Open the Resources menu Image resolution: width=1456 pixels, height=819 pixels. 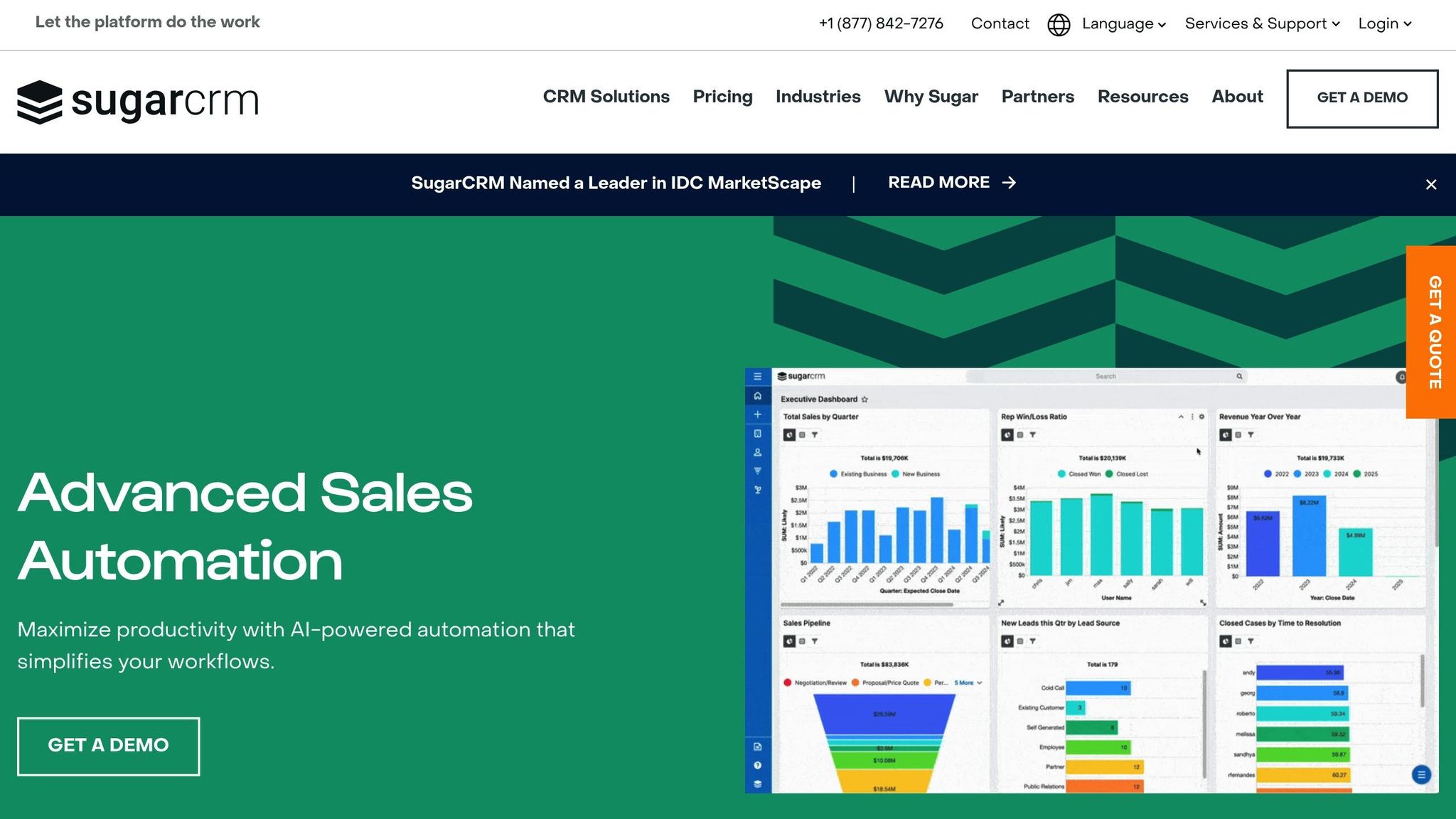pyautogui.click(x=1143, y=97)
